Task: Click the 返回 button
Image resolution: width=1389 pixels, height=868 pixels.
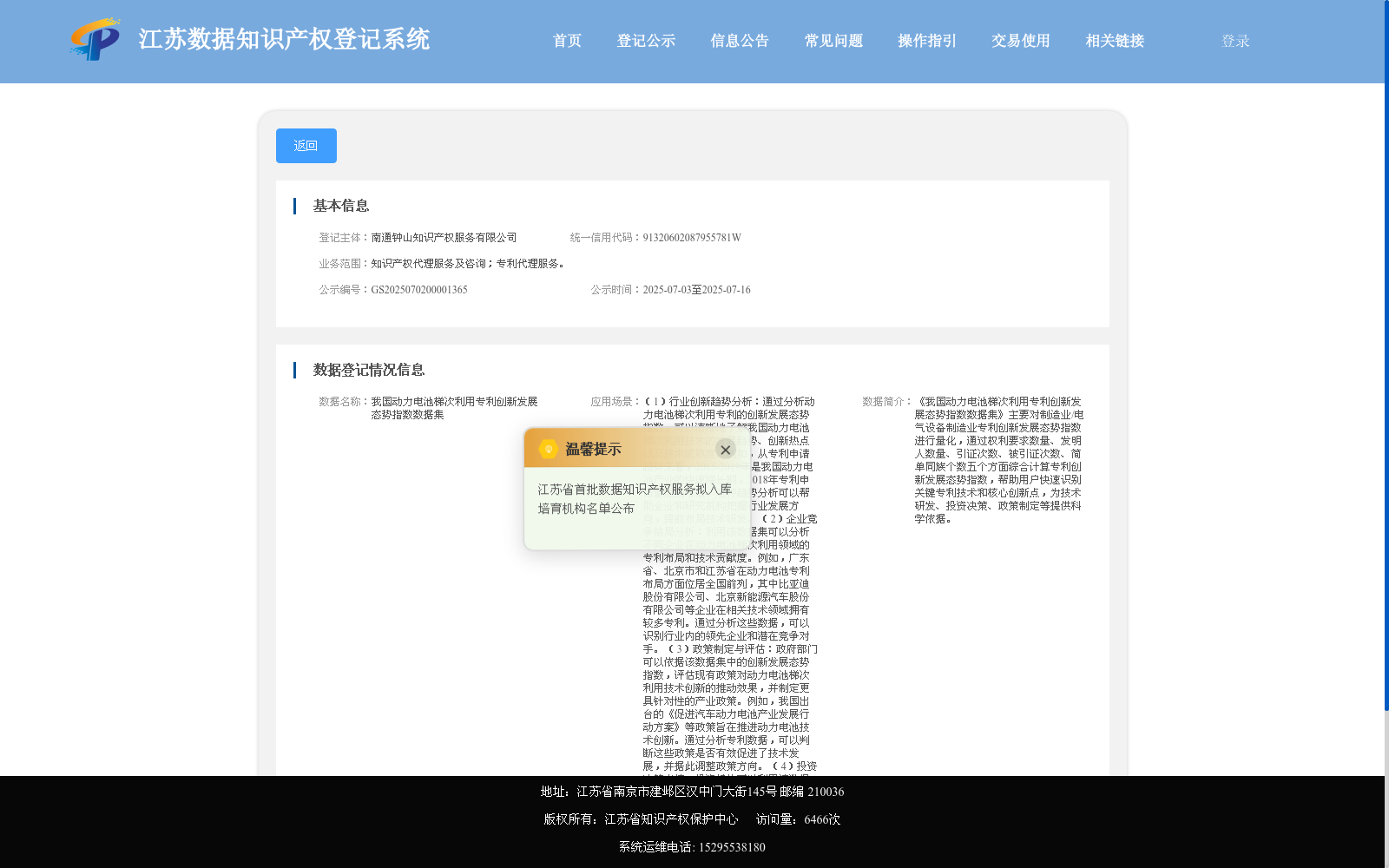Action: point(306,146)
